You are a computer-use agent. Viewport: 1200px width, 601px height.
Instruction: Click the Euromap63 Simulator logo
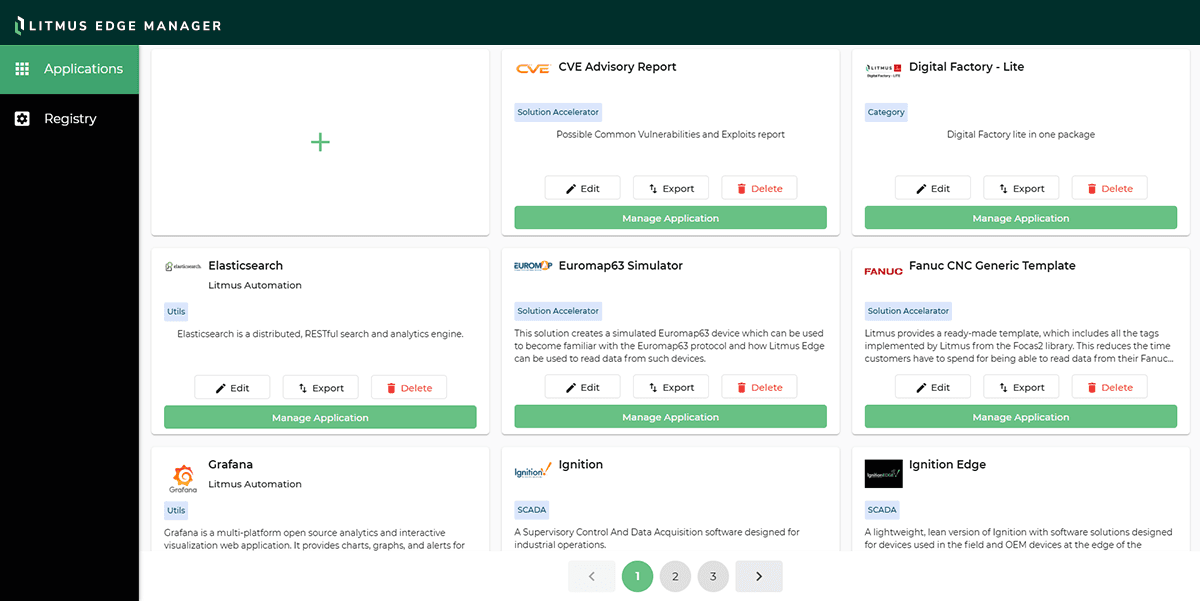(x=533, y=266)
